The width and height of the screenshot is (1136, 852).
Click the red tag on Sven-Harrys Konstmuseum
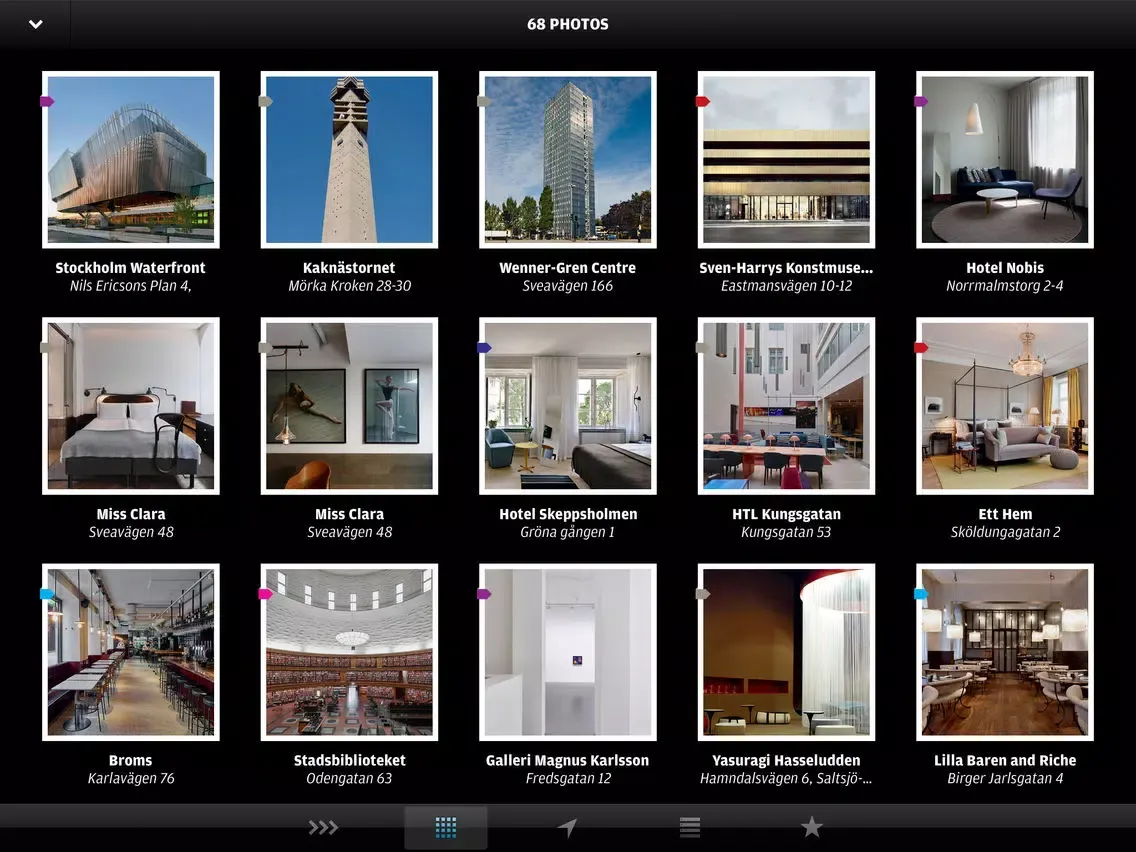[x=703, y=101]
